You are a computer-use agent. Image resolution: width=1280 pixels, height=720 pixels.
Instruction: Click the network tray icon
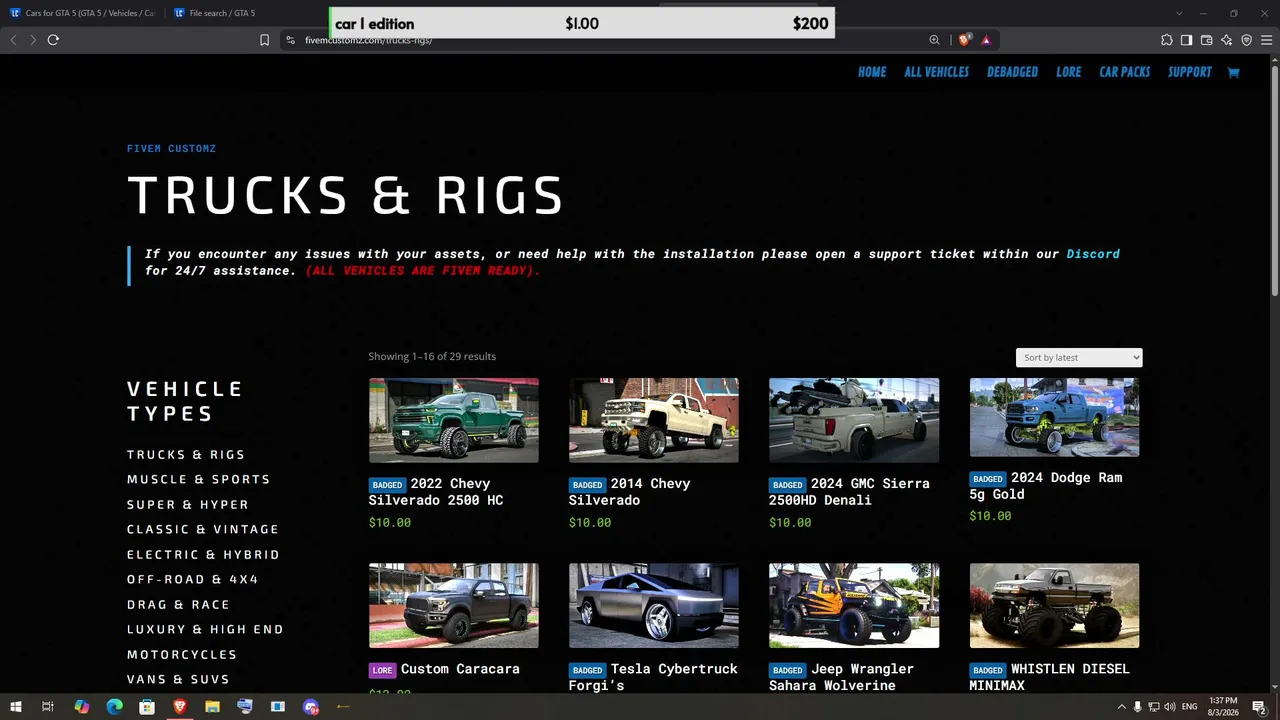tap(1153, 707)
